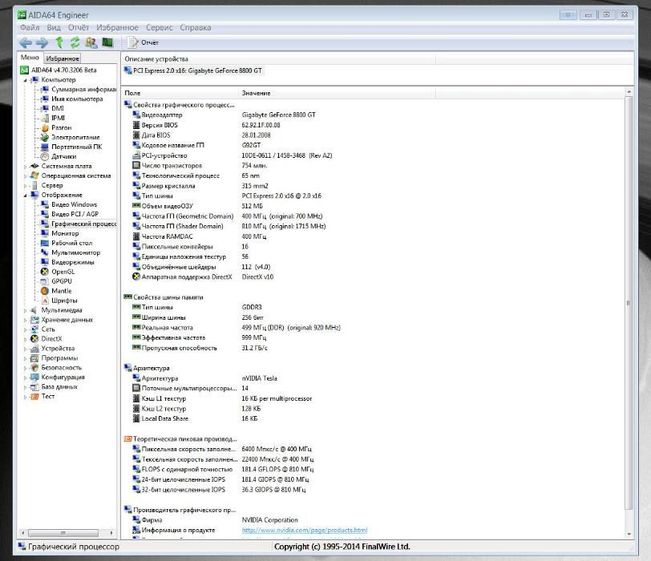Switch to the Меню tab

tap(30, 57)
